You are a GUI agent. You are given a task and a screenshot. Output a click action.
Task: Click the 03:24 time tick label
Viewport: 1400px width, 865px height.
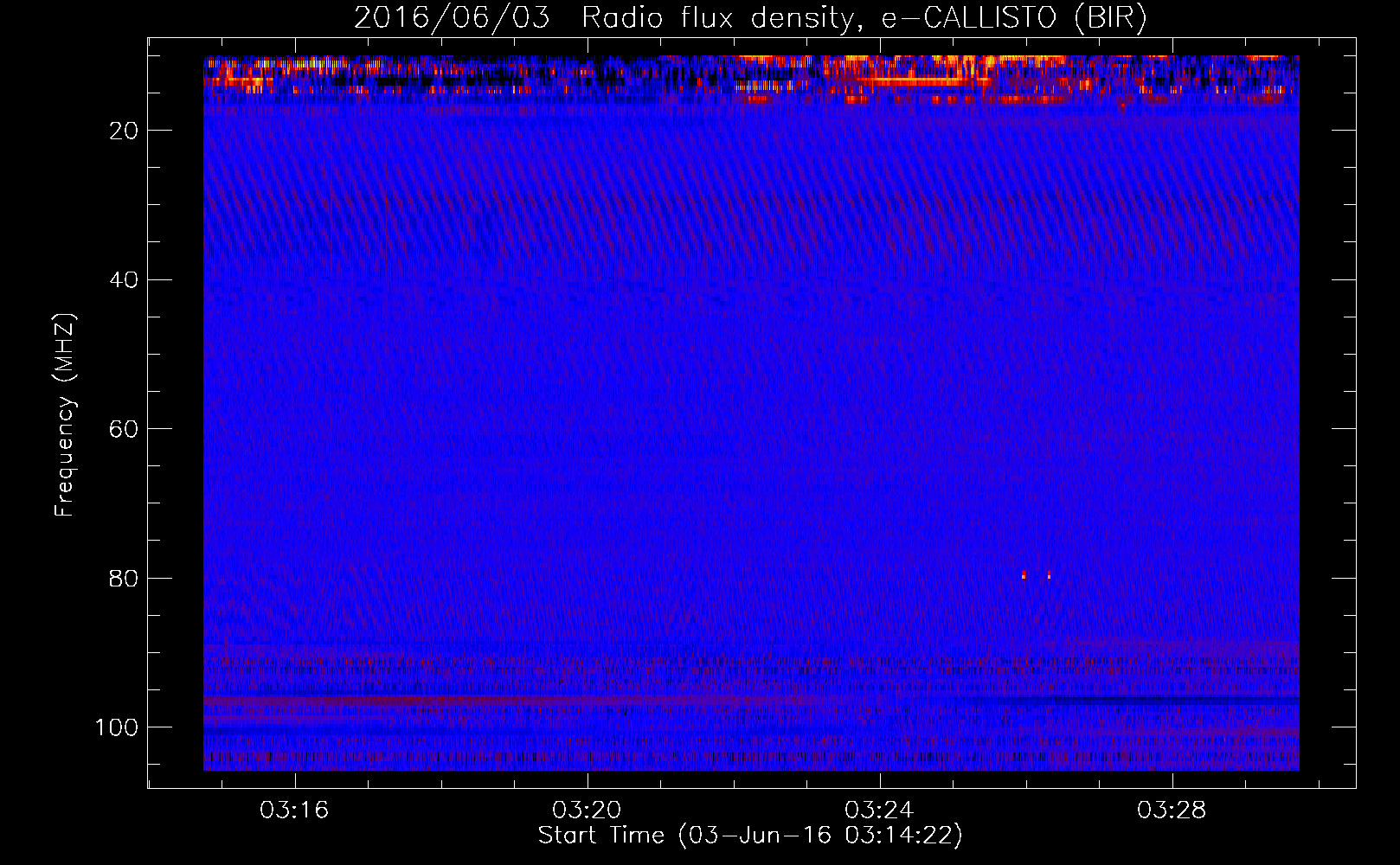pos(879,811)
